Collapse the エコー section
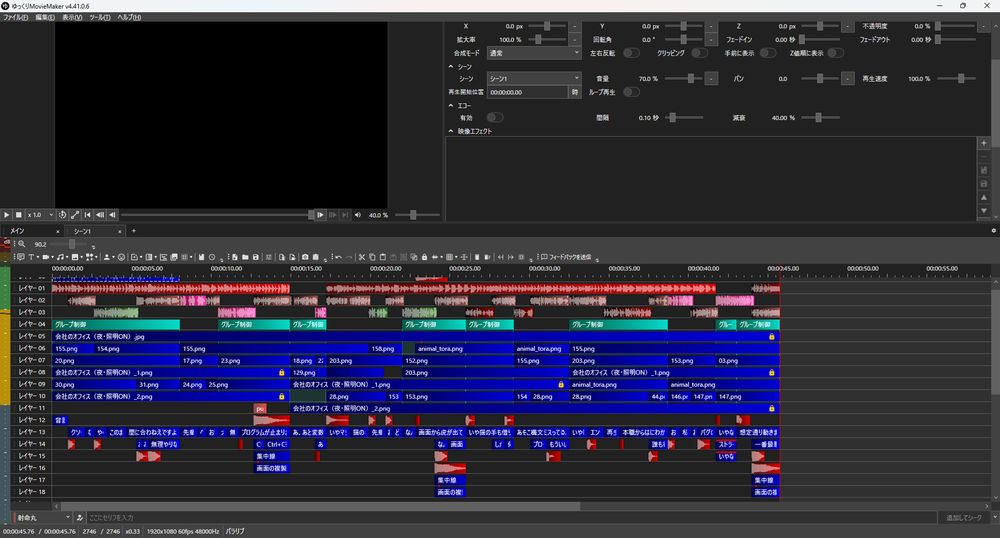 tap(451, 105)
